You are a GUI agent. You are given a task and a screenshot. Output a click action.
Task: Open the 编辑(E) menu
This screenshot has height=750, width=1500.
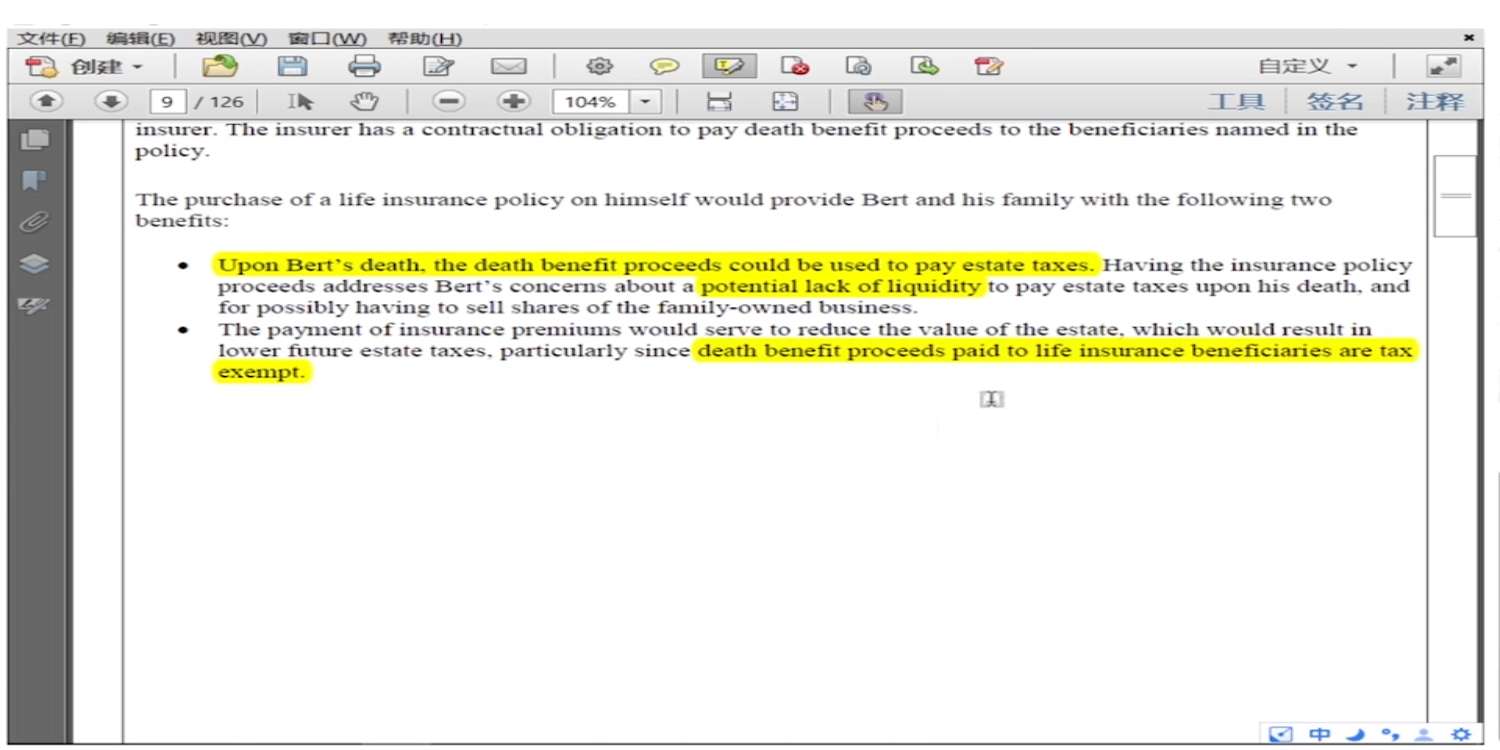point(140,39)
